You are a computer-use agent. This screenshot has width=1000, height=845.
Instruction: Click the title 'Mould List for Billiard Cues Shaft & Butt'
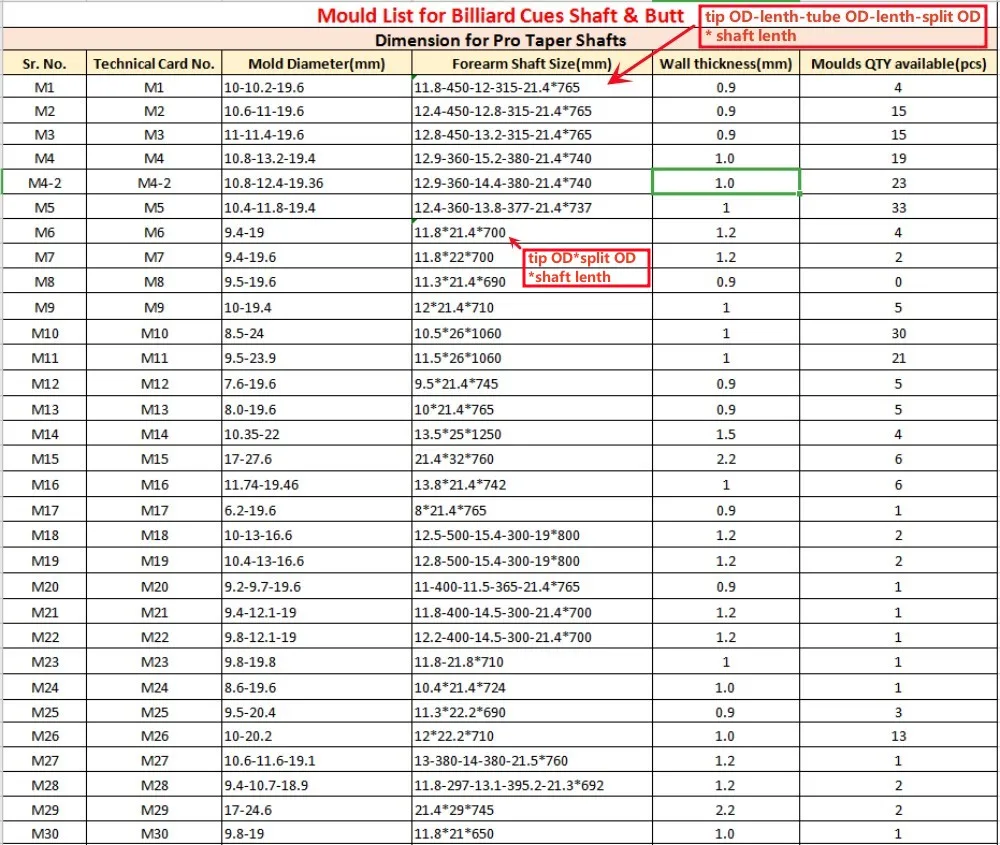[x=499, y=16]
